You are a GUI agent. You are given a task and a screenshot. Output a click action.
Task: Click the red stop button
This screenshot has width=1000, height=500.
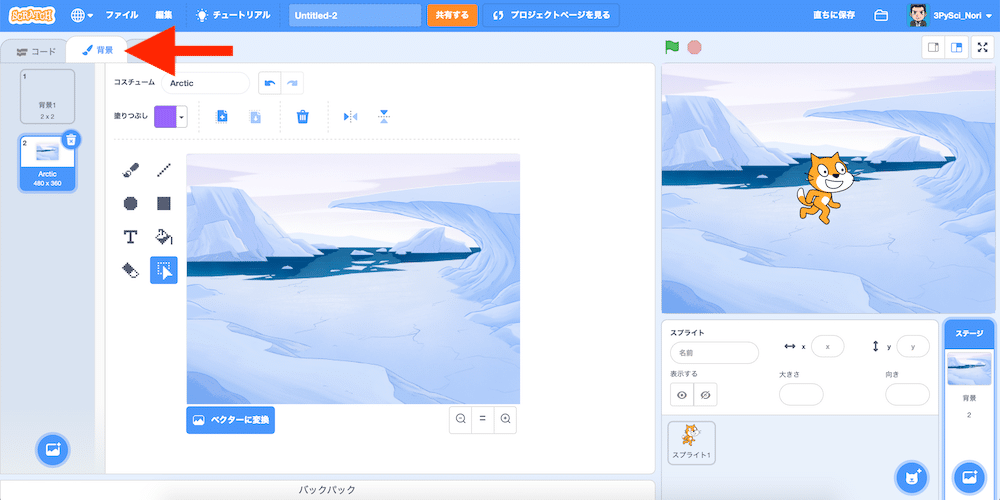point(695,47)
